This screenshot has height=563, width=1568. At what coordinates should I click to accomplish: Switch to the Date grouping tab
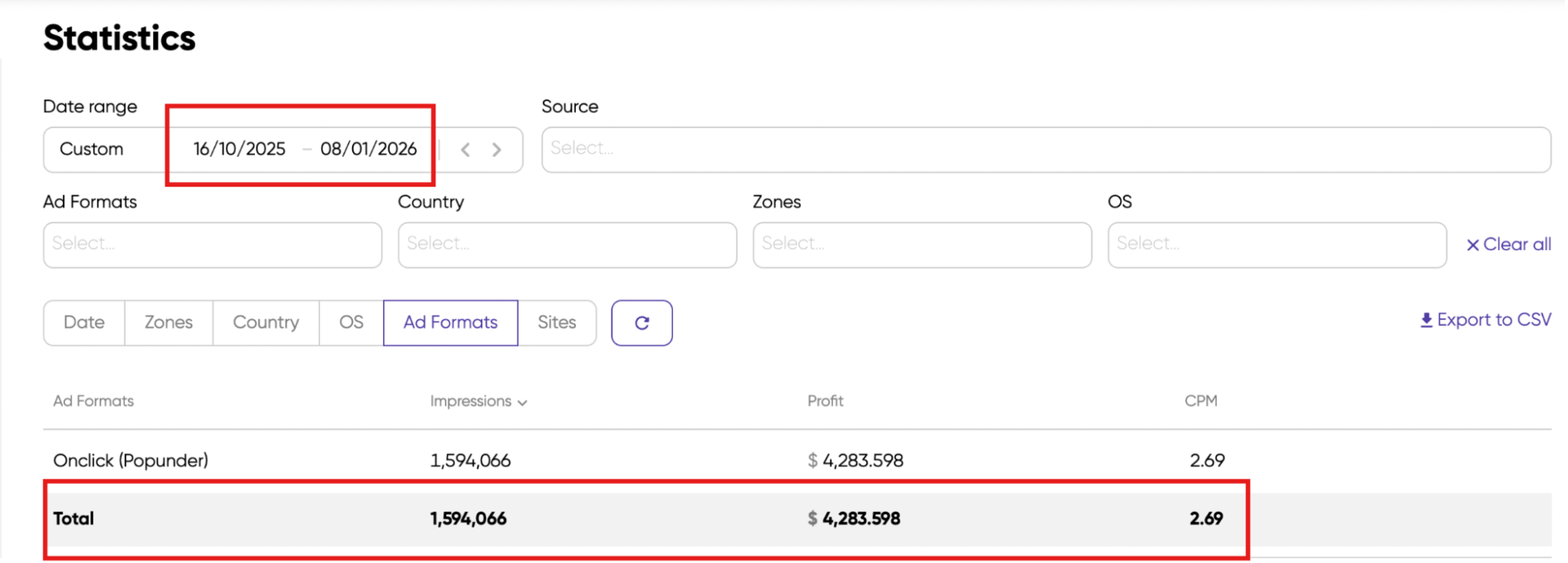pyautogui.click(x=84, y=322)
